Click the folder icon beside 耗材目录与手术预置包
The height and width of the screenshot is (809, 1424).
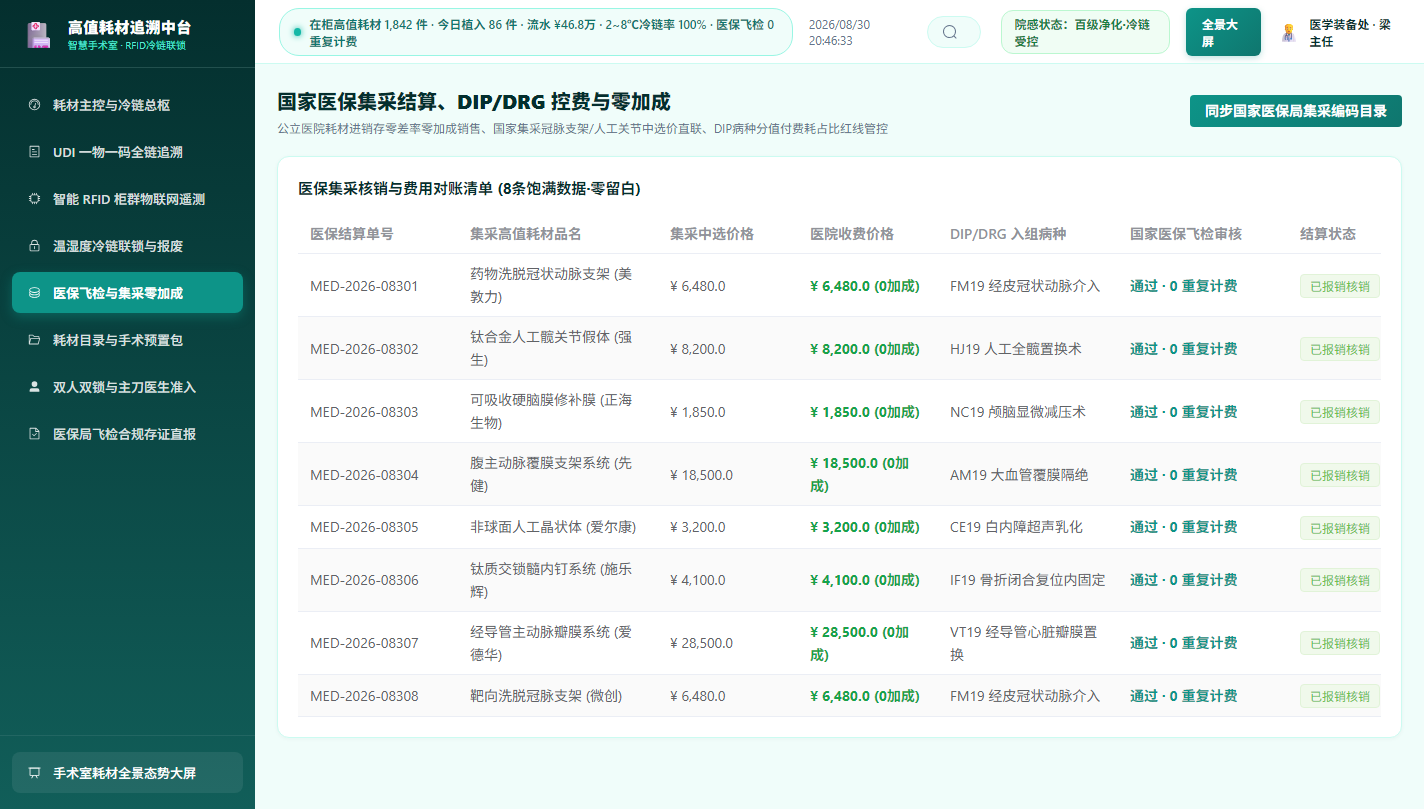coord(34,340)
